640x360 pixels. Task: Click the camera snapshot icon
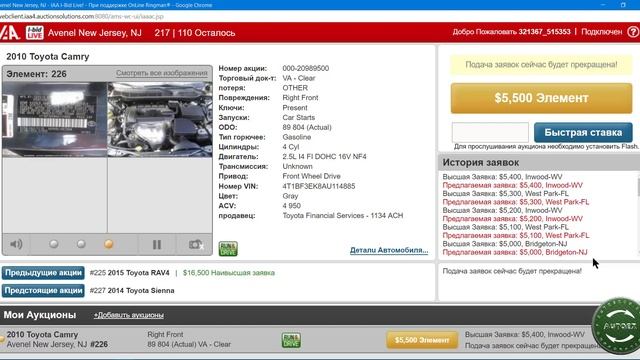[196, 244]
